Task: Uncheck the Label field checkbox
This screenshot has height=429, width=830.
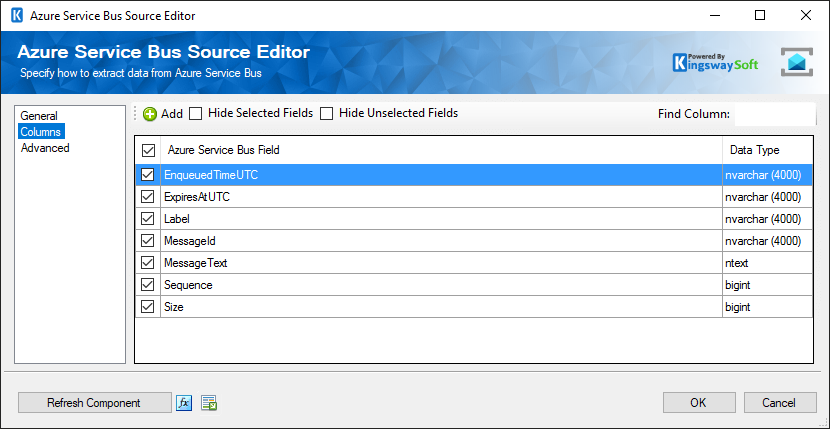Action: 148,219
